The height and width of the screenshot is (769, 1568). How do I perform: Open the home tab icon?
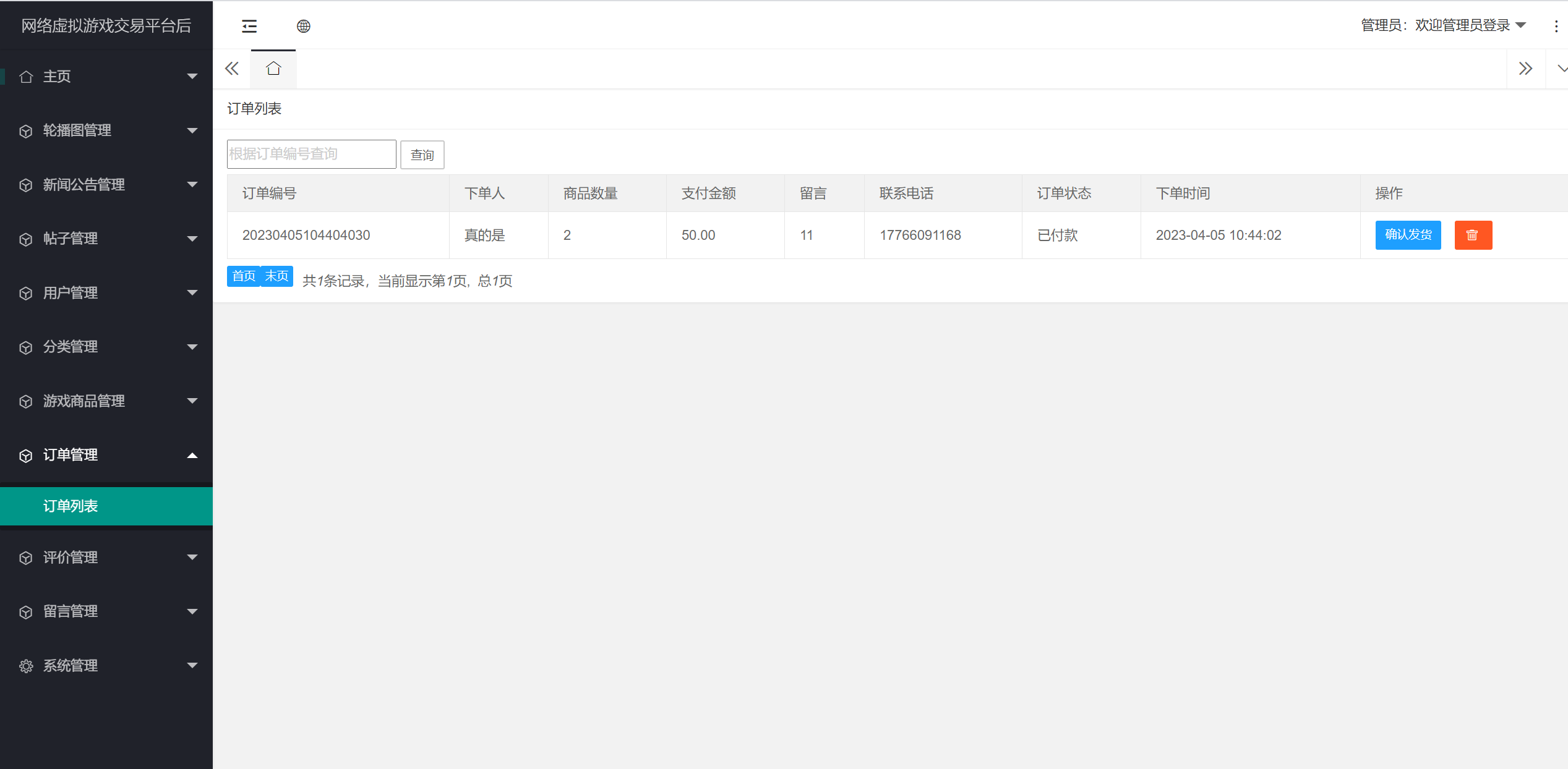[273, 68]
